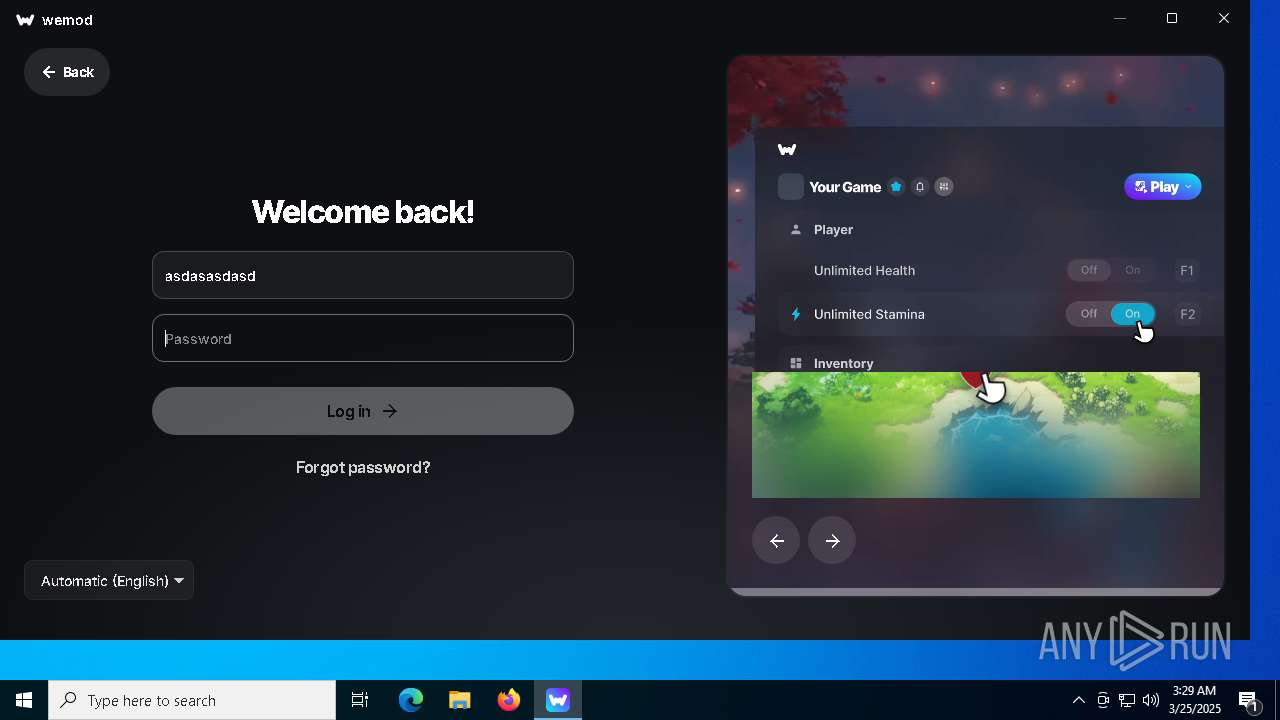Click the WeMod logo inside preview panel
1280x720 pixels.
pos(787,150)
